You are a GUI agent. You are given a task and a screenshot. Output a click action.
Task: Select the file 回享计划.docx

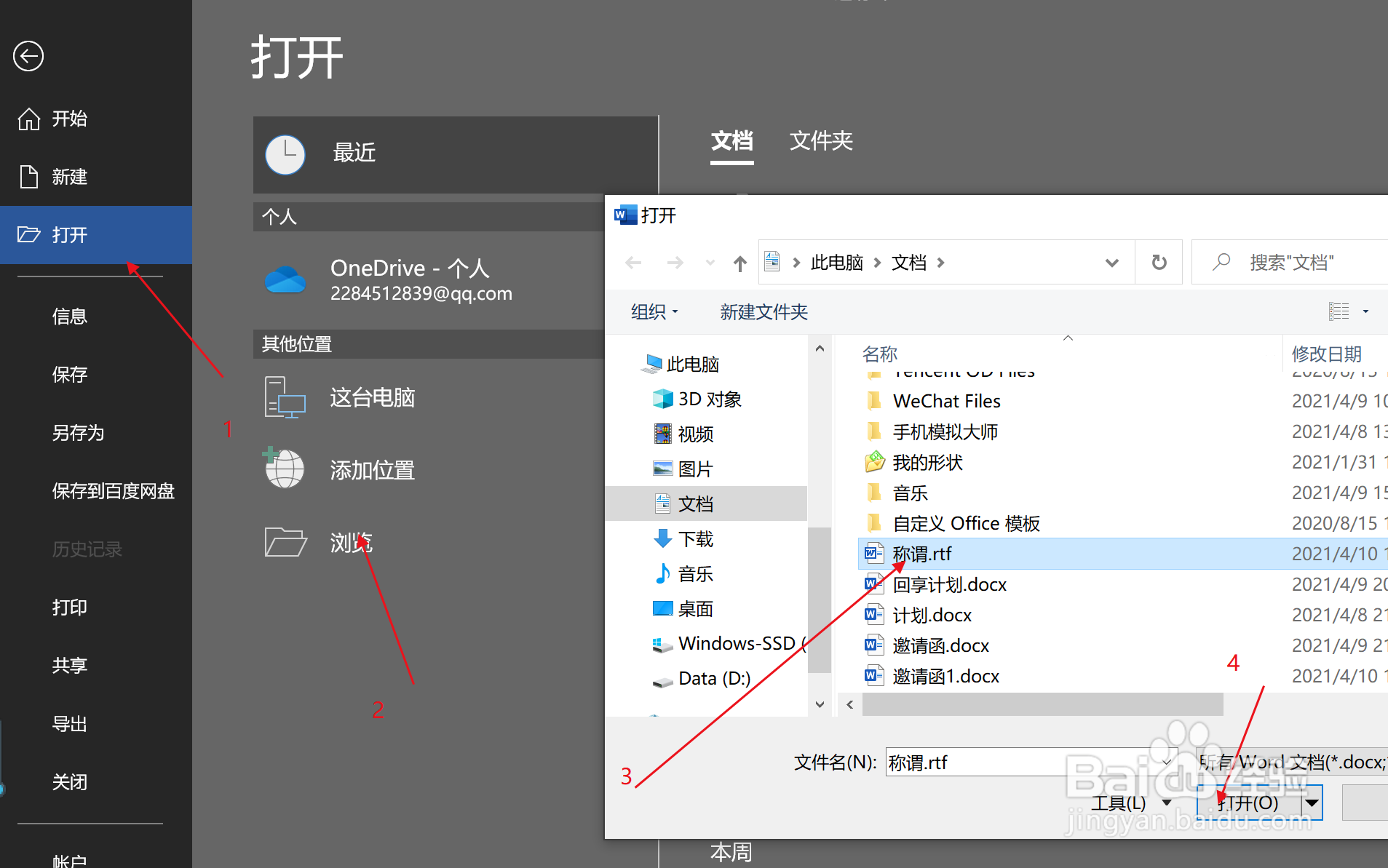click(x=949, y=585)
